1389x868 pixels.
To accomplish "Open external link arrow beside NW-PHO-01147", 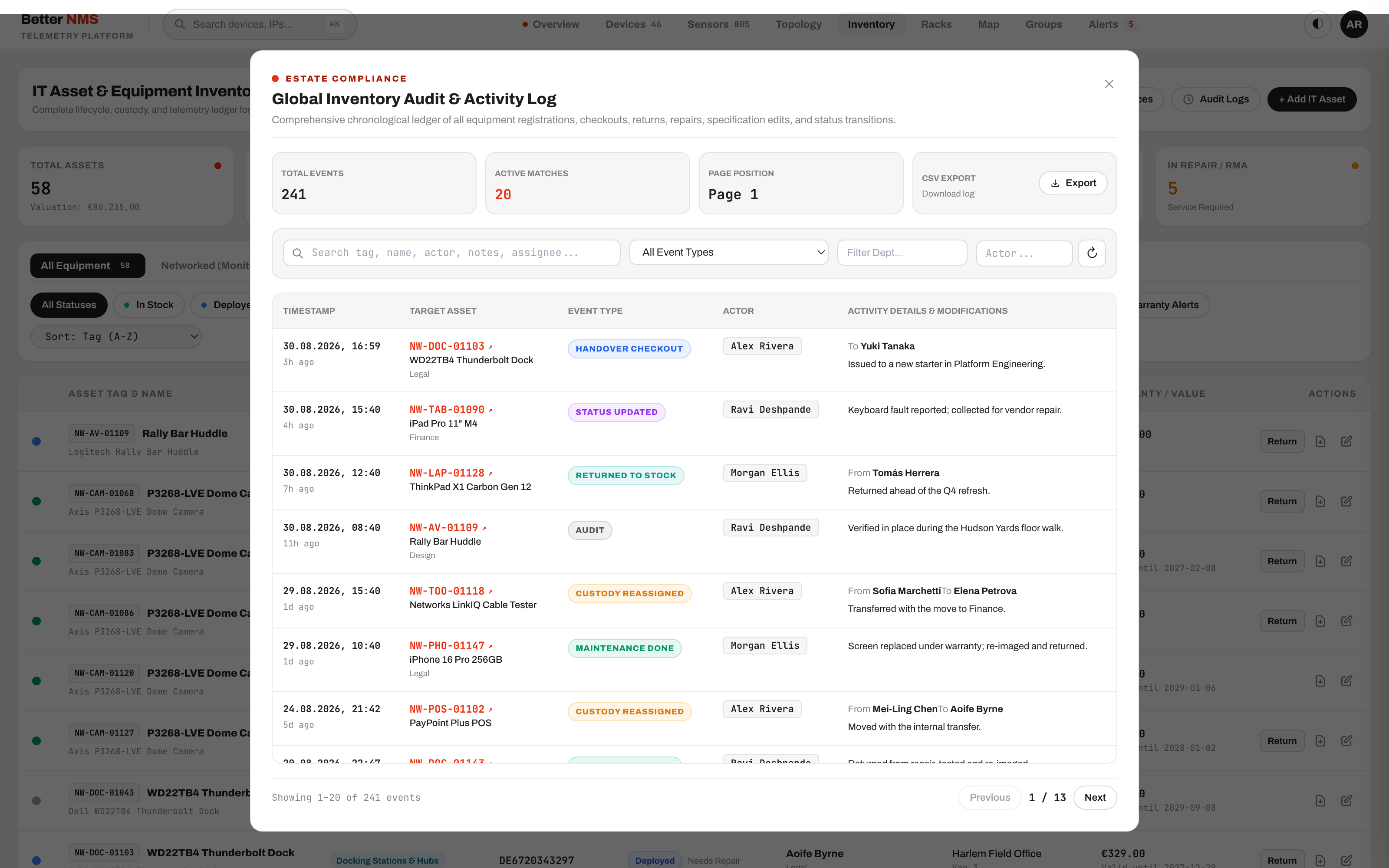I will pyautogui.click(x=490, y=646).
